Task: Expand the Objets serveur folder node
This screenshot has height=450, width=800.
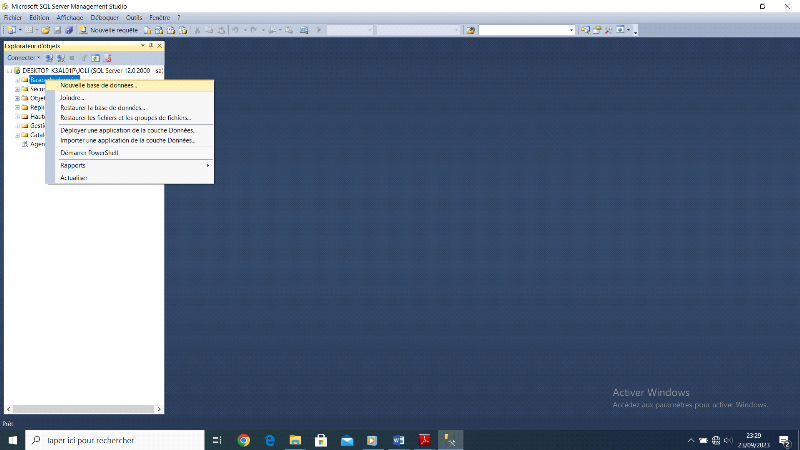Action: (x=17, y=98)
